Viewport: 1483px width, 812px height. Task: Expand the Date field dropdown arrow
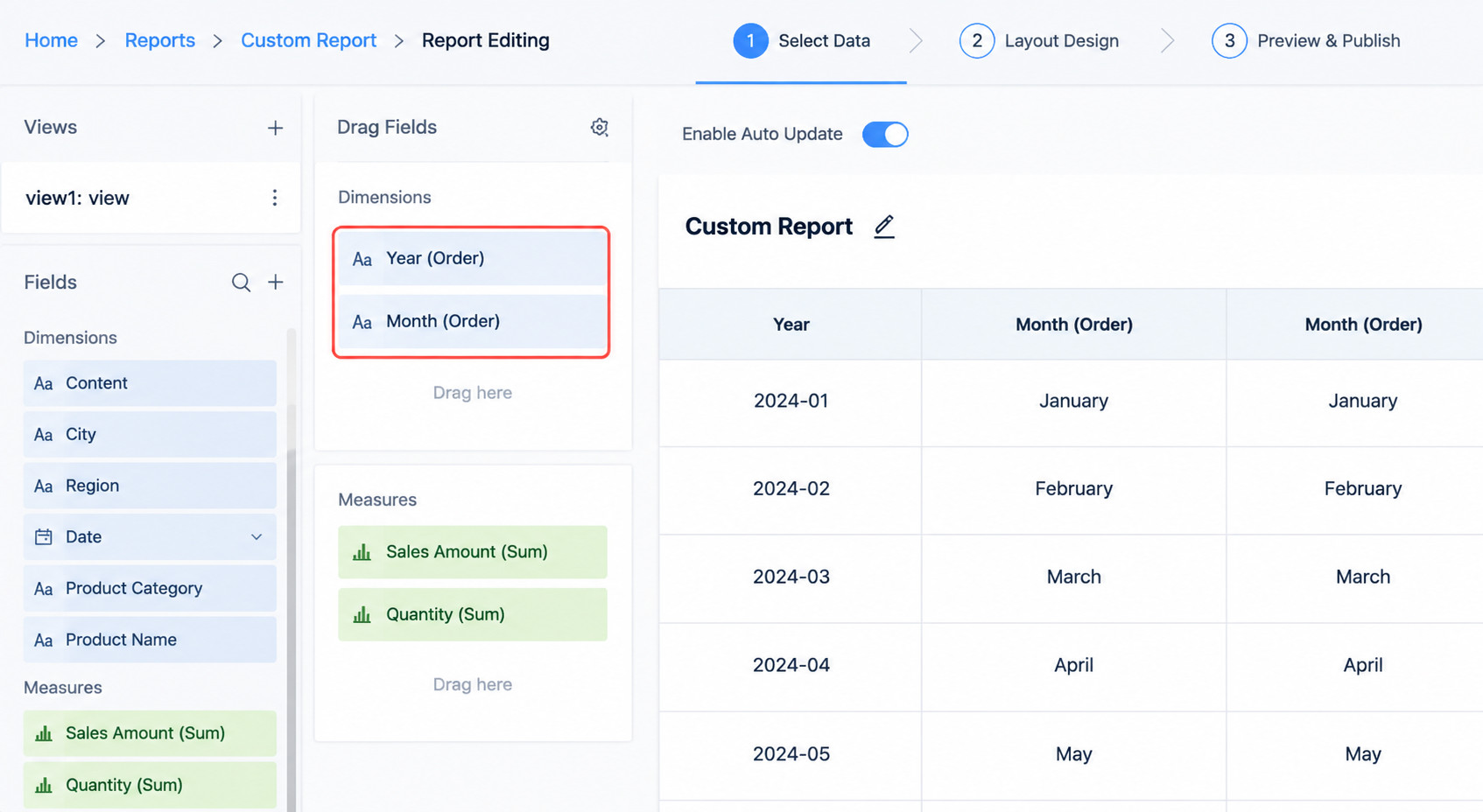pyautogui.click(x=257, y=537)
